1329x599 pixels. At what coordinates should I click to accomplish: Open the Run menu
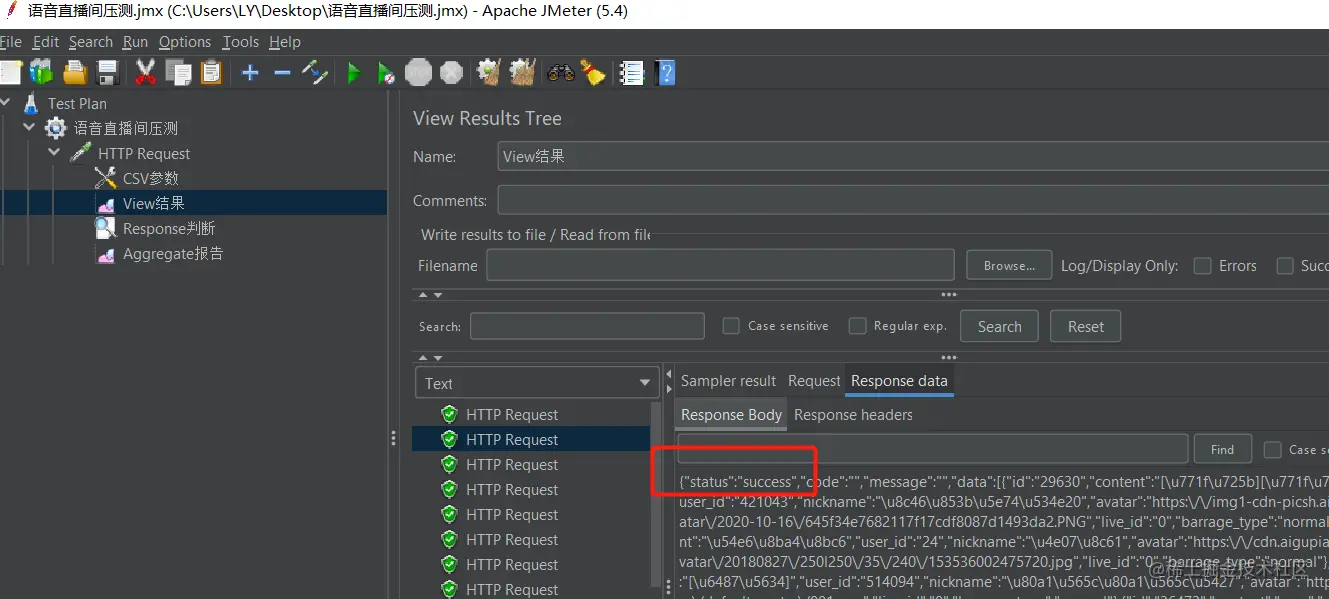pos(135,42)
